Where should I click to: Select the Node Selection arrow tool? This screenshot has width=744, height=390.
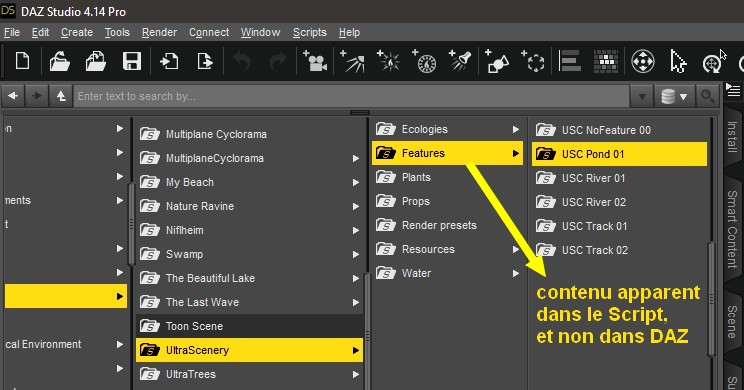click(x=678, y=62)
